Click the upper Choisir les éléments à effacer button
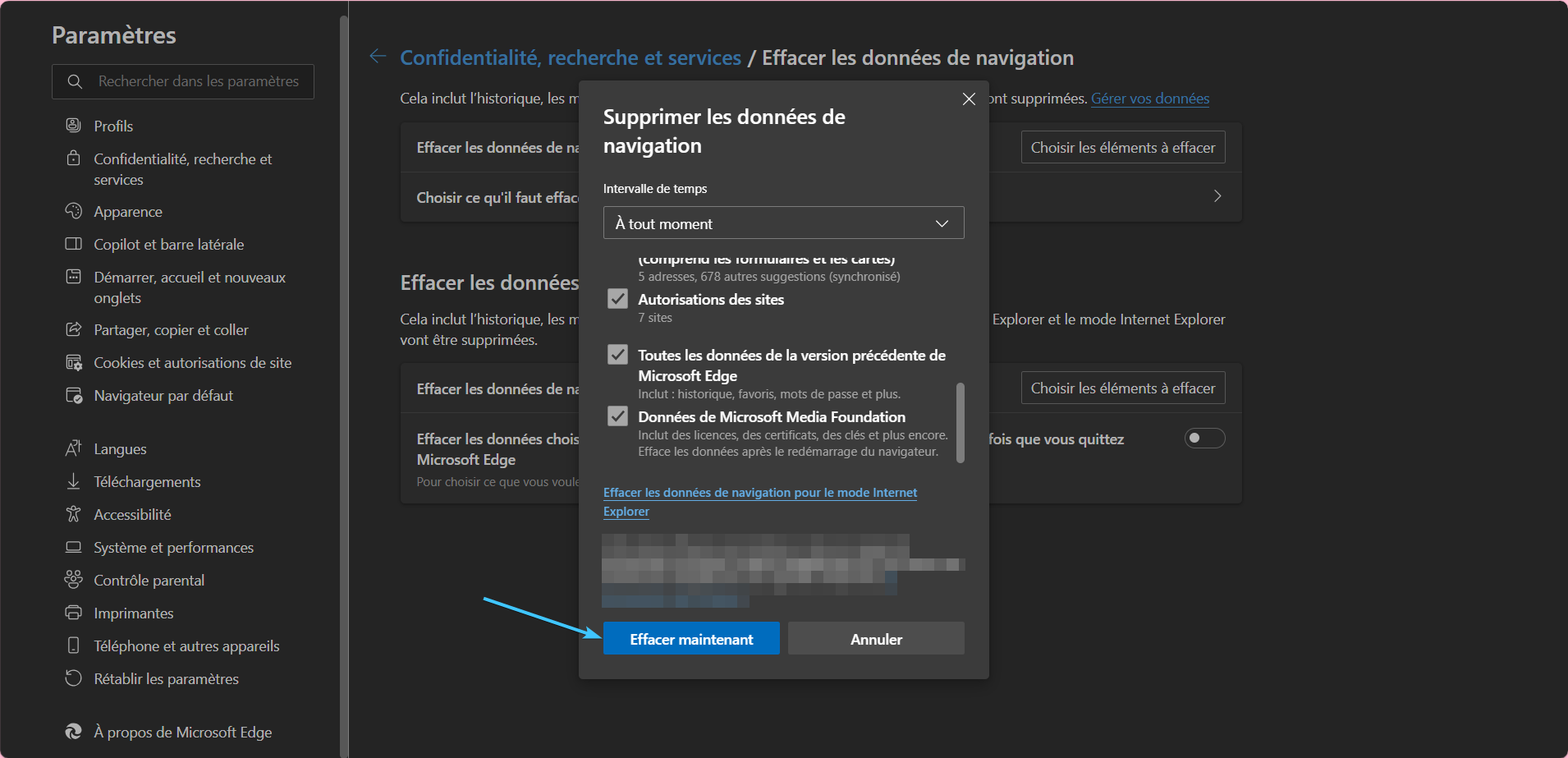The image size is (1568, 758). point(1122,147)
